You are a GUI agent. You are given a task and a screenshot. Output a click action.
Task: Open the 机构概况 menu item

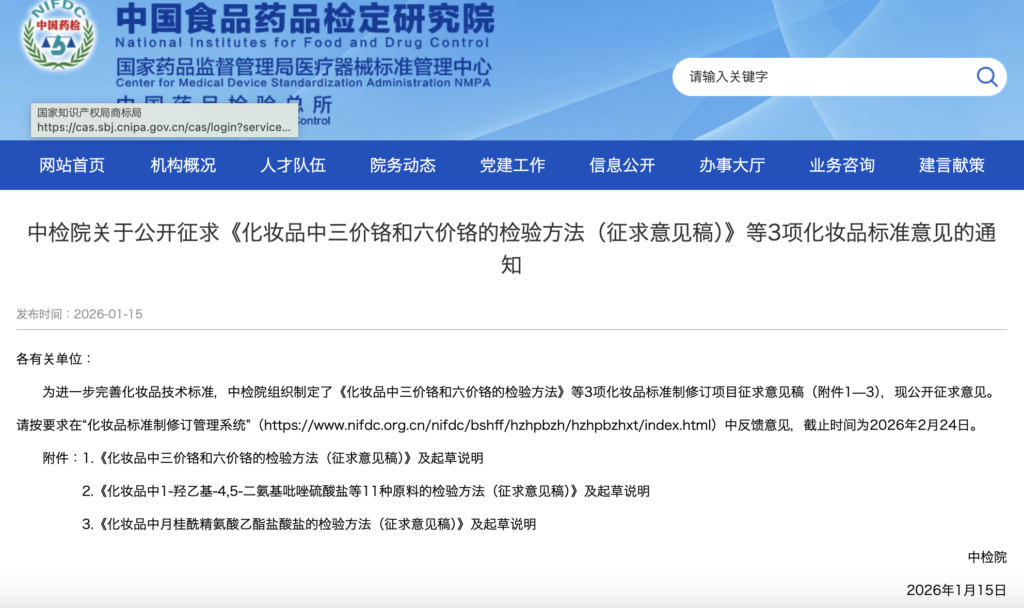click(183, 165)
